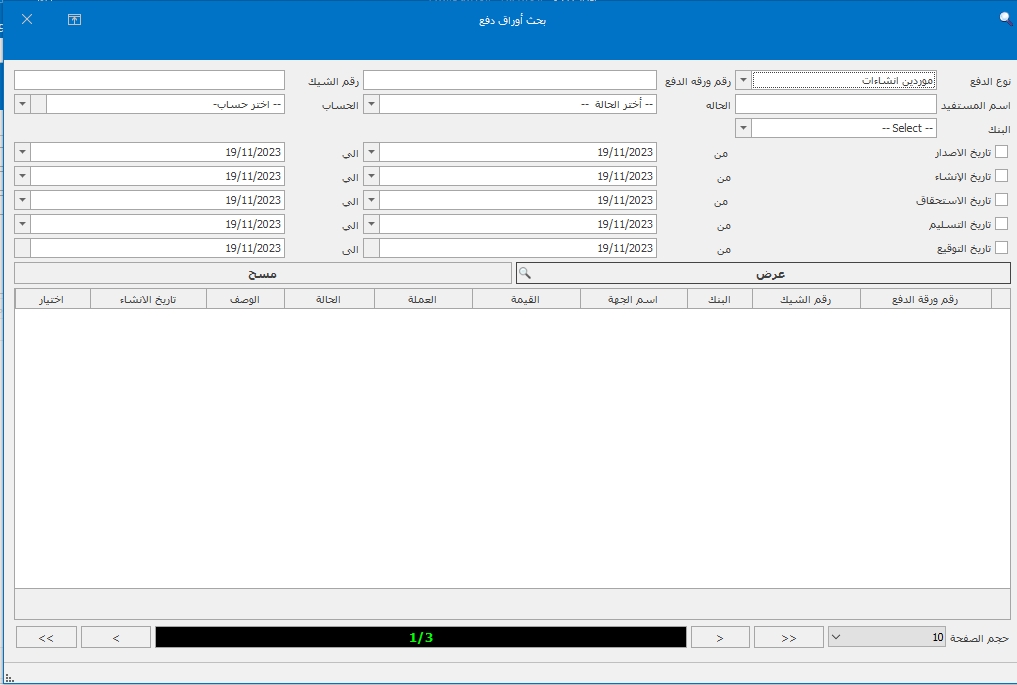This screenshot has width=1017, height=685.
Task: Click the search icon on the عرض button
Action: point(524,274)
